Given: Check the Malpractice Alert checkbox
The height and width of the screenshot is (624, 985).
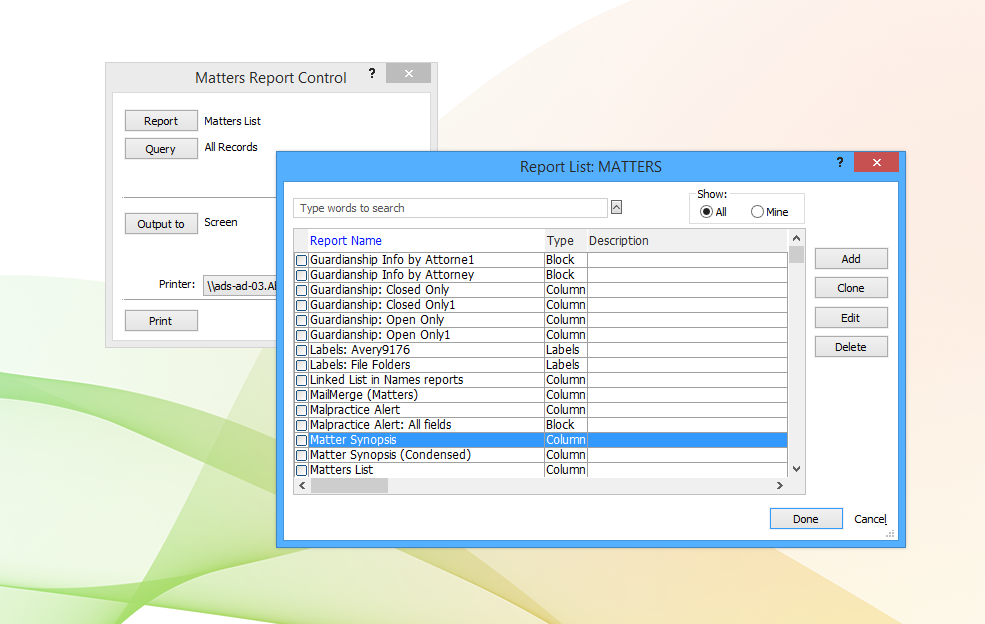Looking at the screenshot, I should click(301, 409).
